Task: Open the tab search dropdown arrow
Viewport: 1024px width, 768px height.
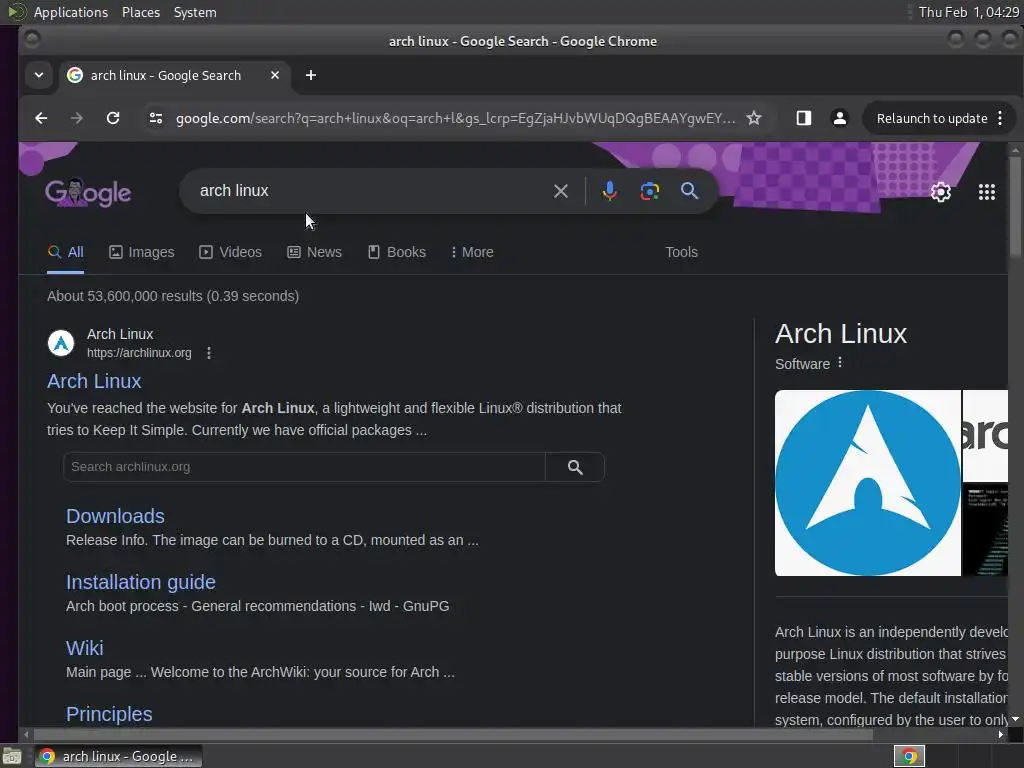Action: coord(39,75)
